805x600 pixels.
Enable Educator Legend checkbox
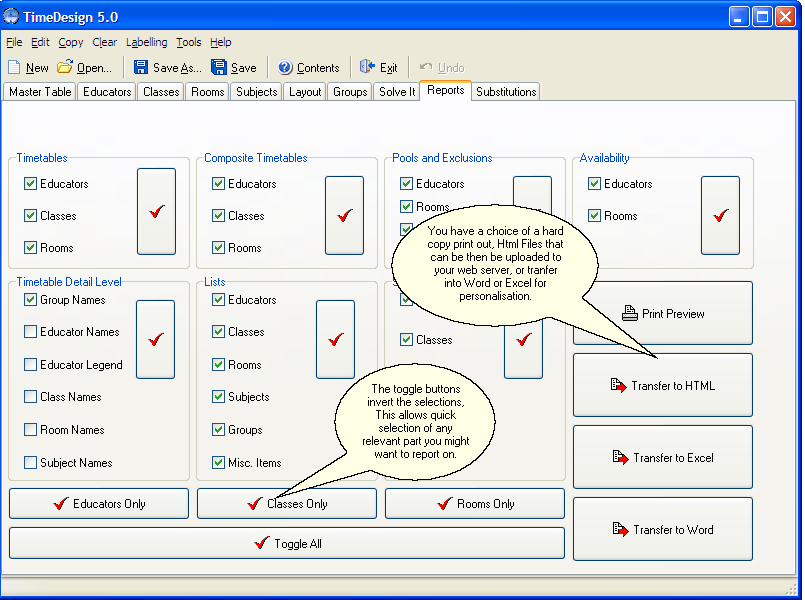tap(30, 365)
